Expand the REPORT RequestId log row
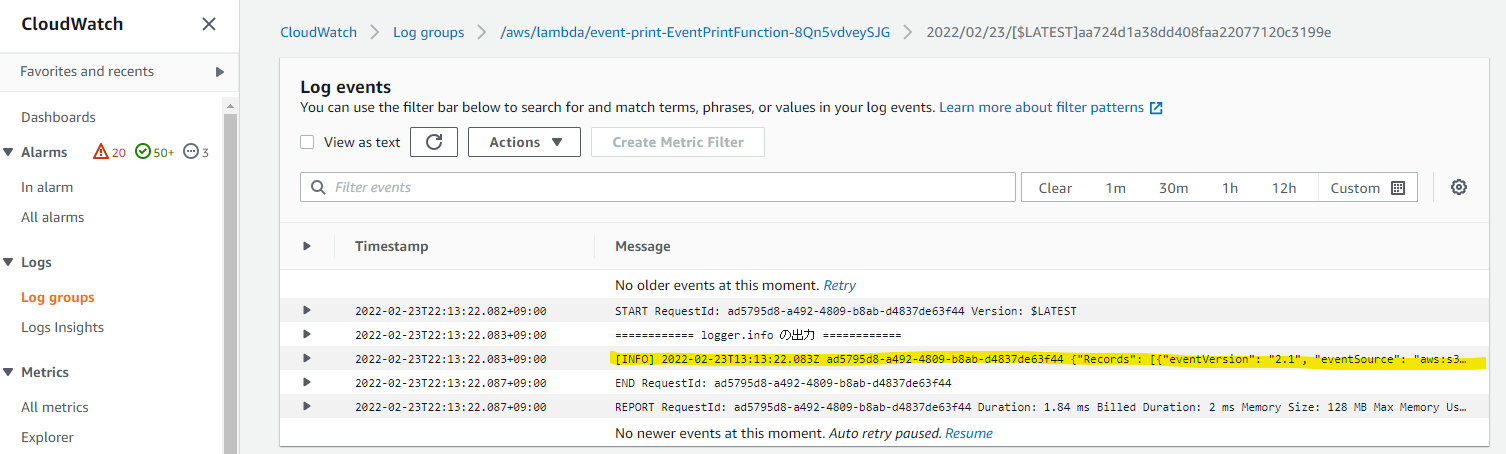The height and width of the screenshot is (454, 1506). 307,406
